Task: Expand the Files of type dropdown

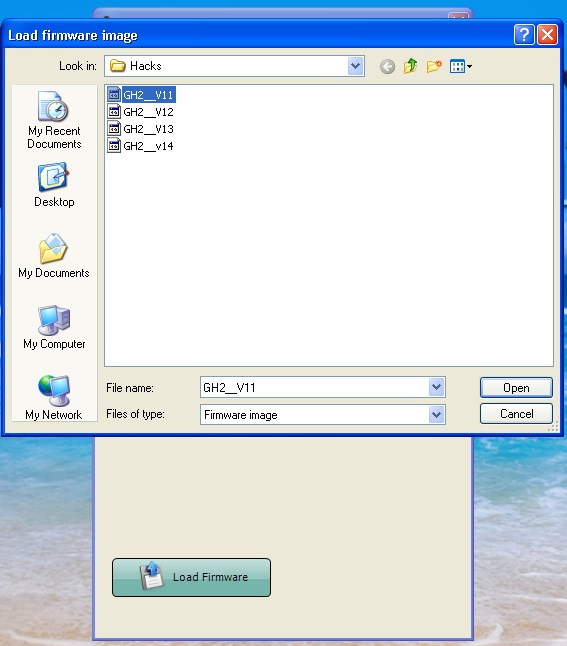Action: pyautogui.click(x=436, y=414)
